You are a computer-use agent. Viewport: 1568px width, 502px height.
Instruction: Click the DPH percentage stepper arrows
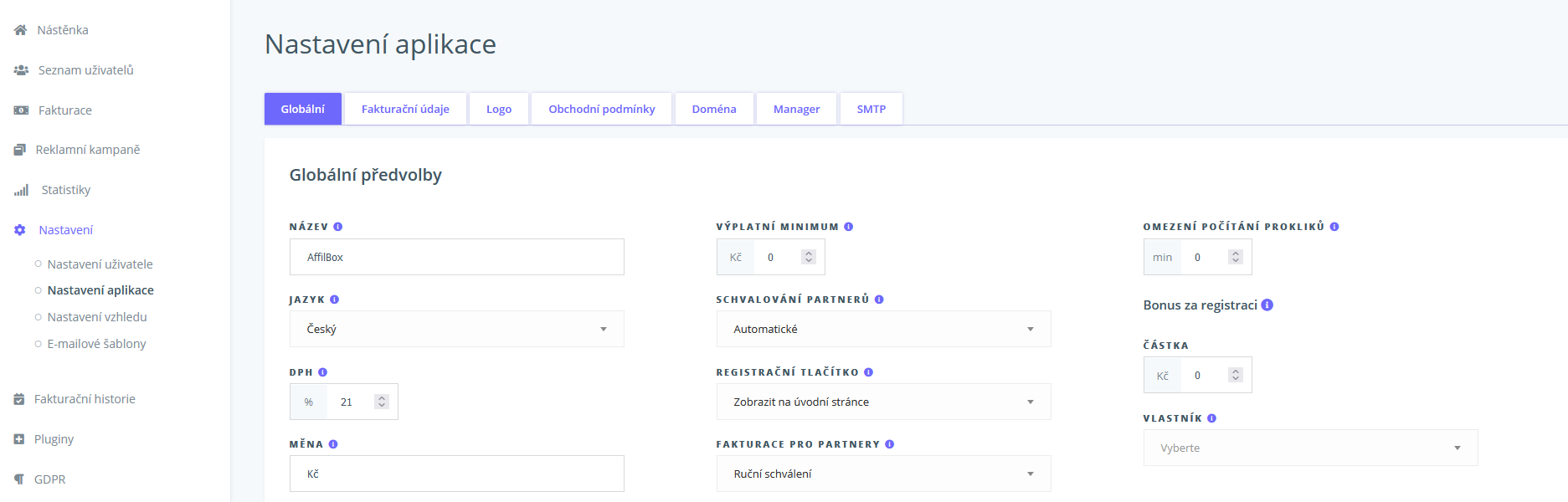[x=382, y=402]
